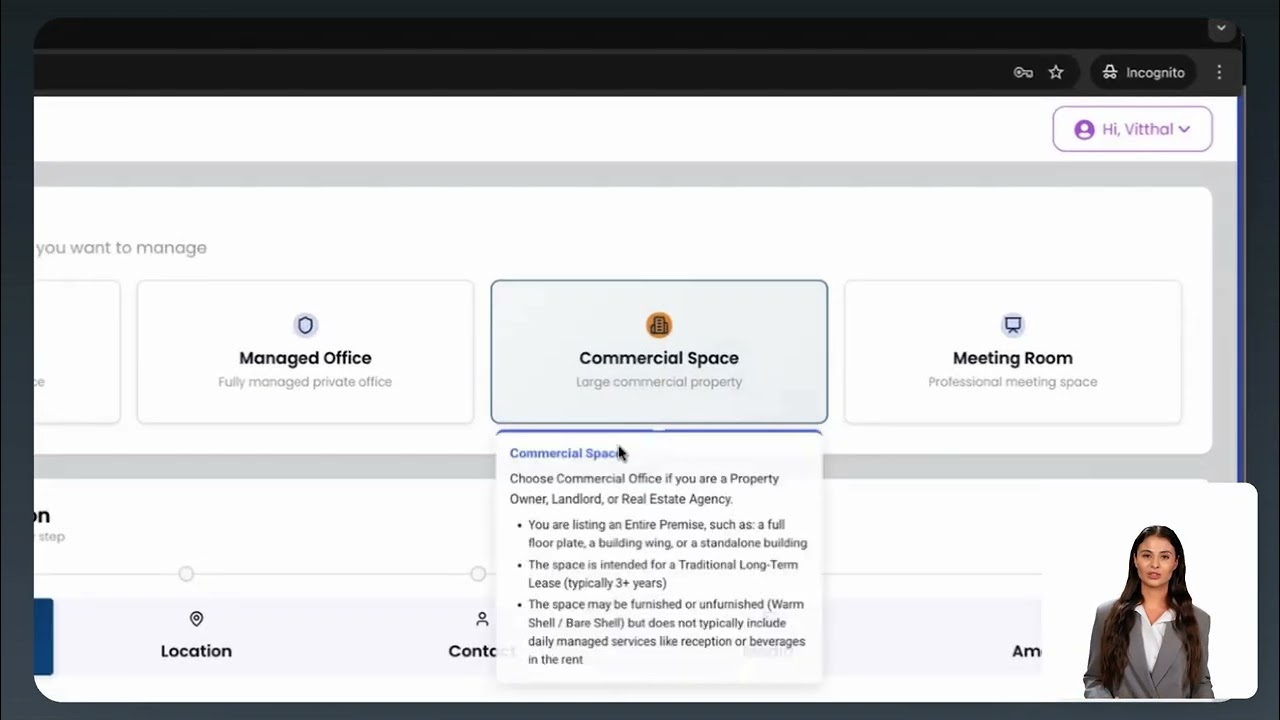Click the 'Professional meeting space' subtitle
Screen dimensions: 1280x720
[x=1013, y=382]
